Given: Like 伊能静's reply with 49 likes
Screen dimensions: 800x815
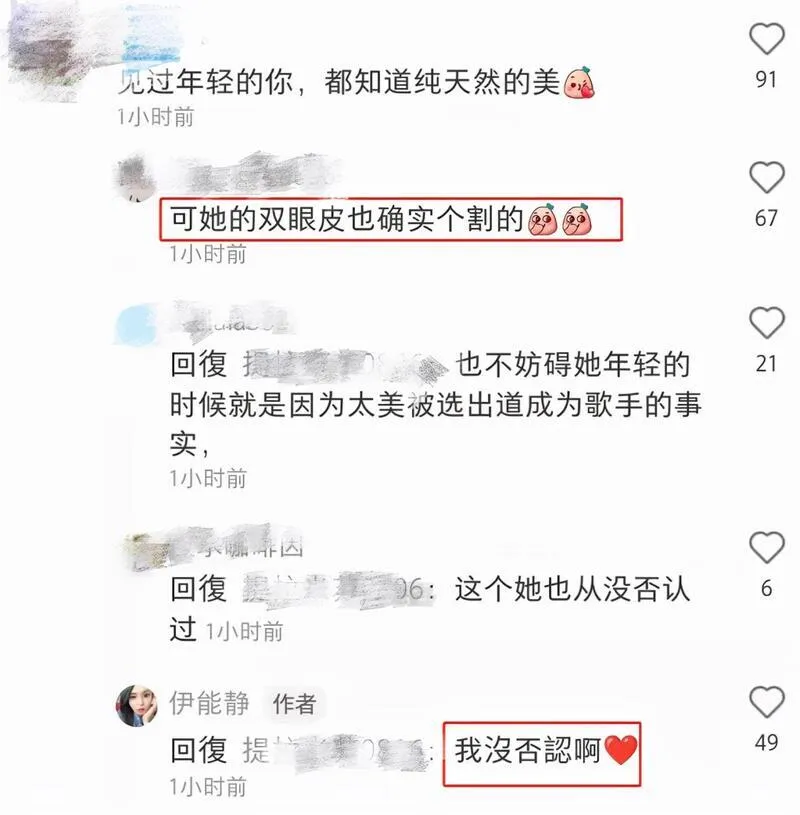Looking at the screenshot, I should [767, 702].
